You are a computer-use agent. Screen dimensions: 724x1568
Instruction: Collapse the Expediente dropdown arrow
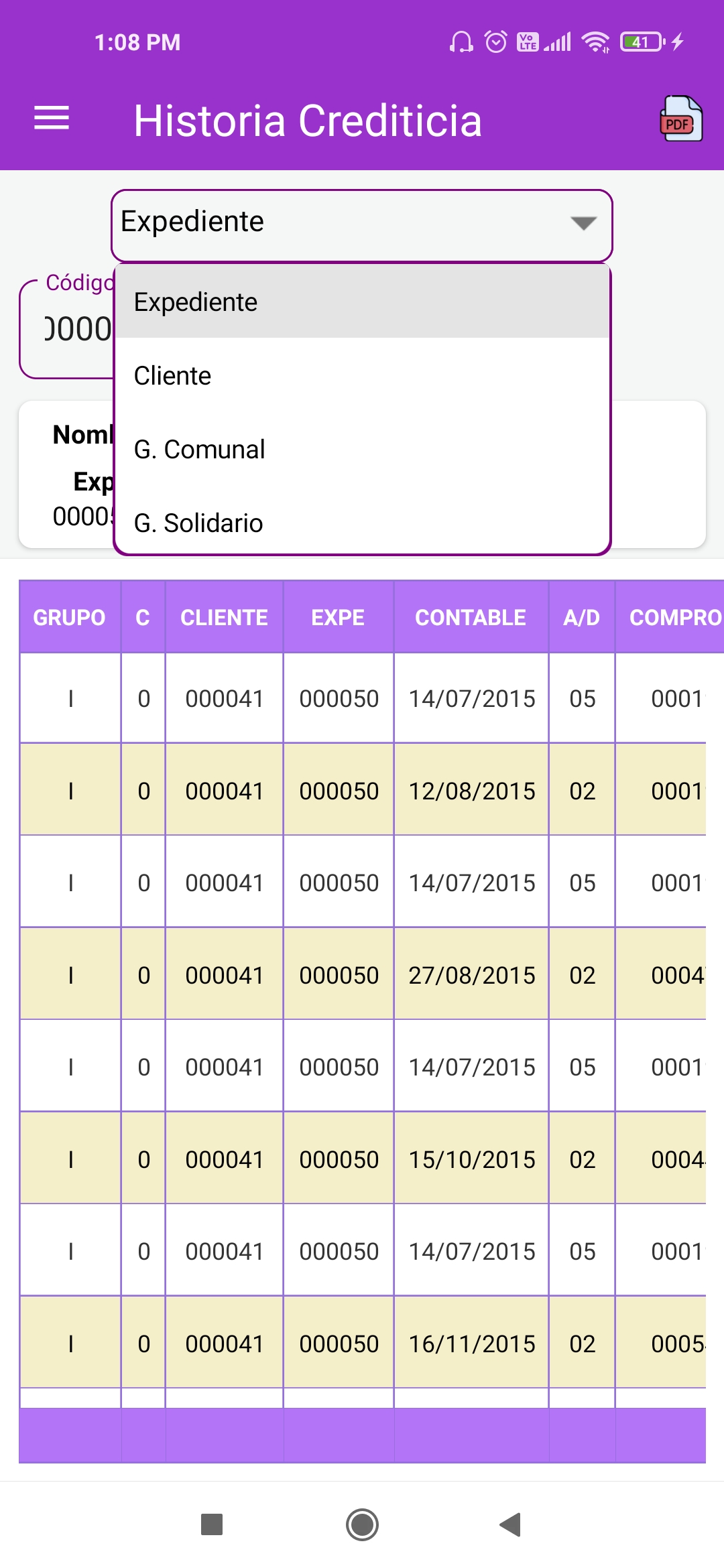(x=583, y=223)
